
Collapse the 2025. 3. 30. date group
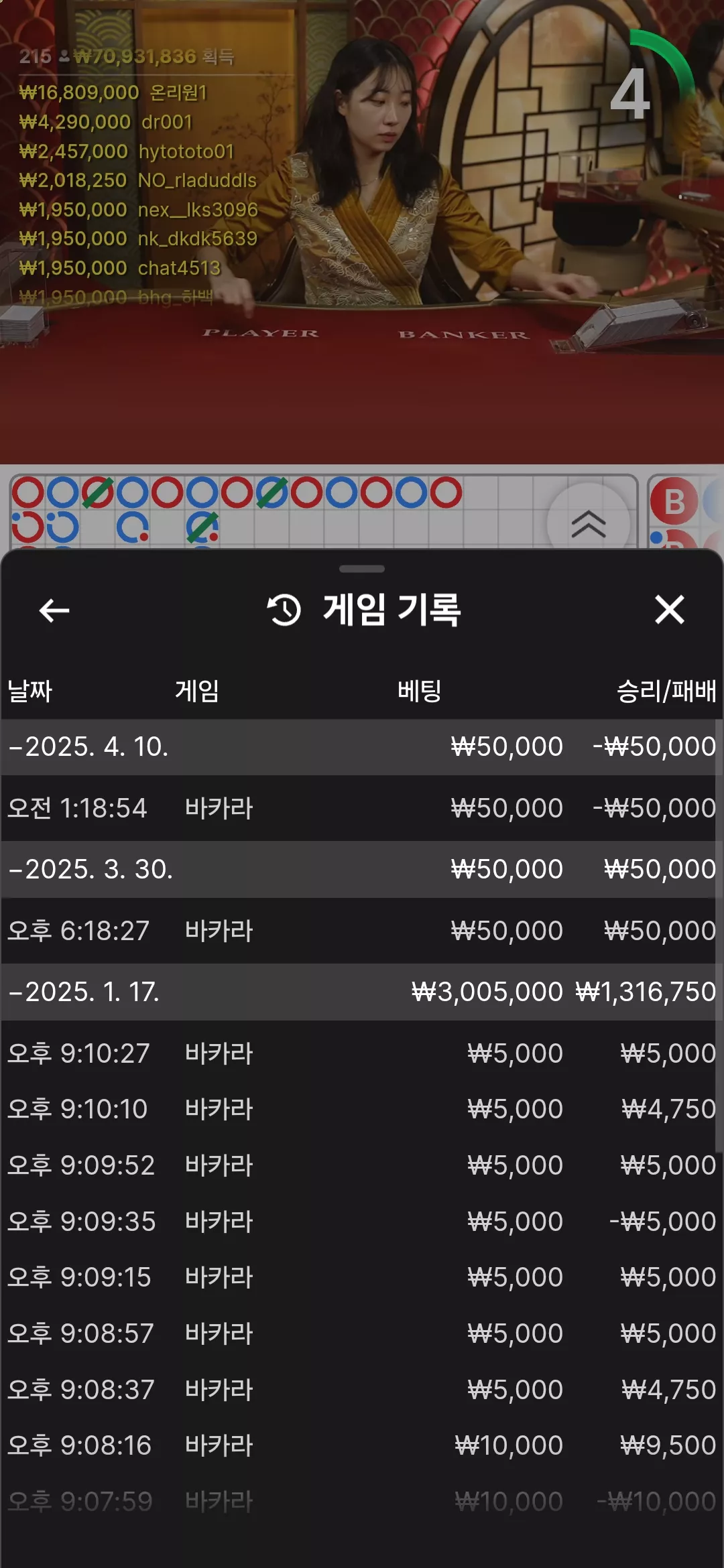click(362, 869)
